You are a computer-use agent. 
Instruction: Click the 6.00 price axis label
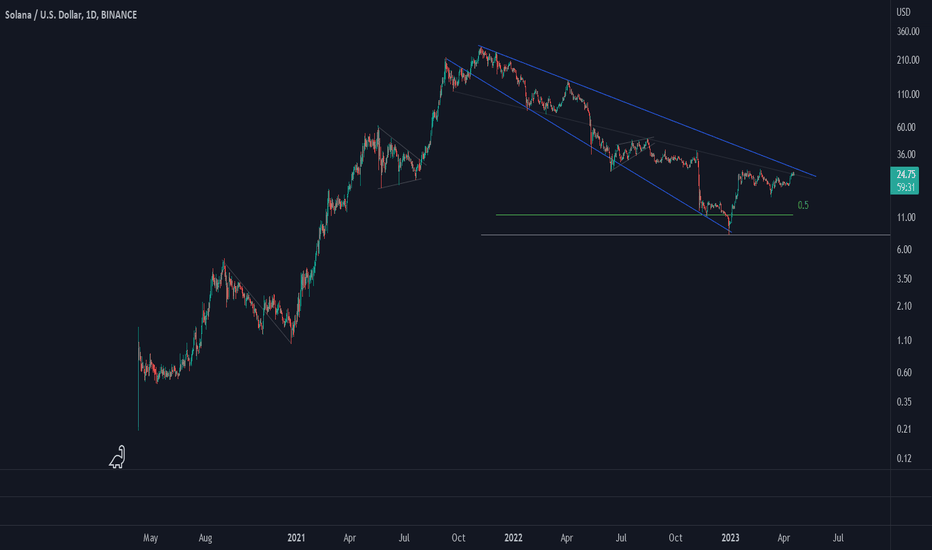[x=904, y=250]
